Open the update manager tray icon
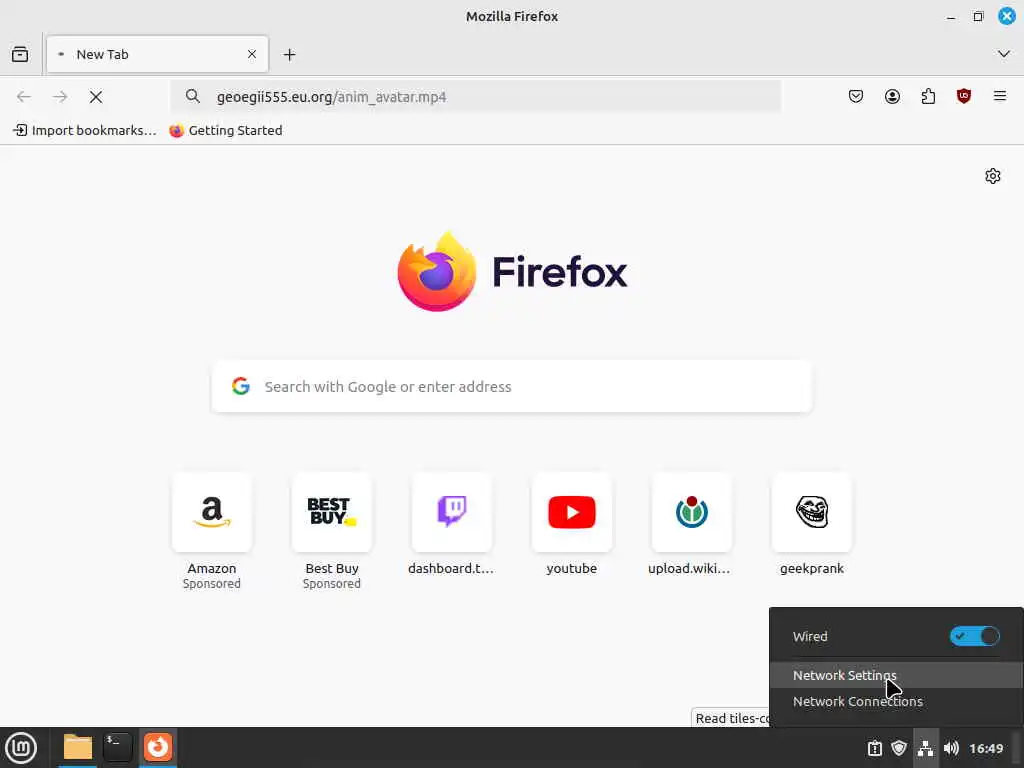Screen dimensions: 1024x768 tap(874, 748)
